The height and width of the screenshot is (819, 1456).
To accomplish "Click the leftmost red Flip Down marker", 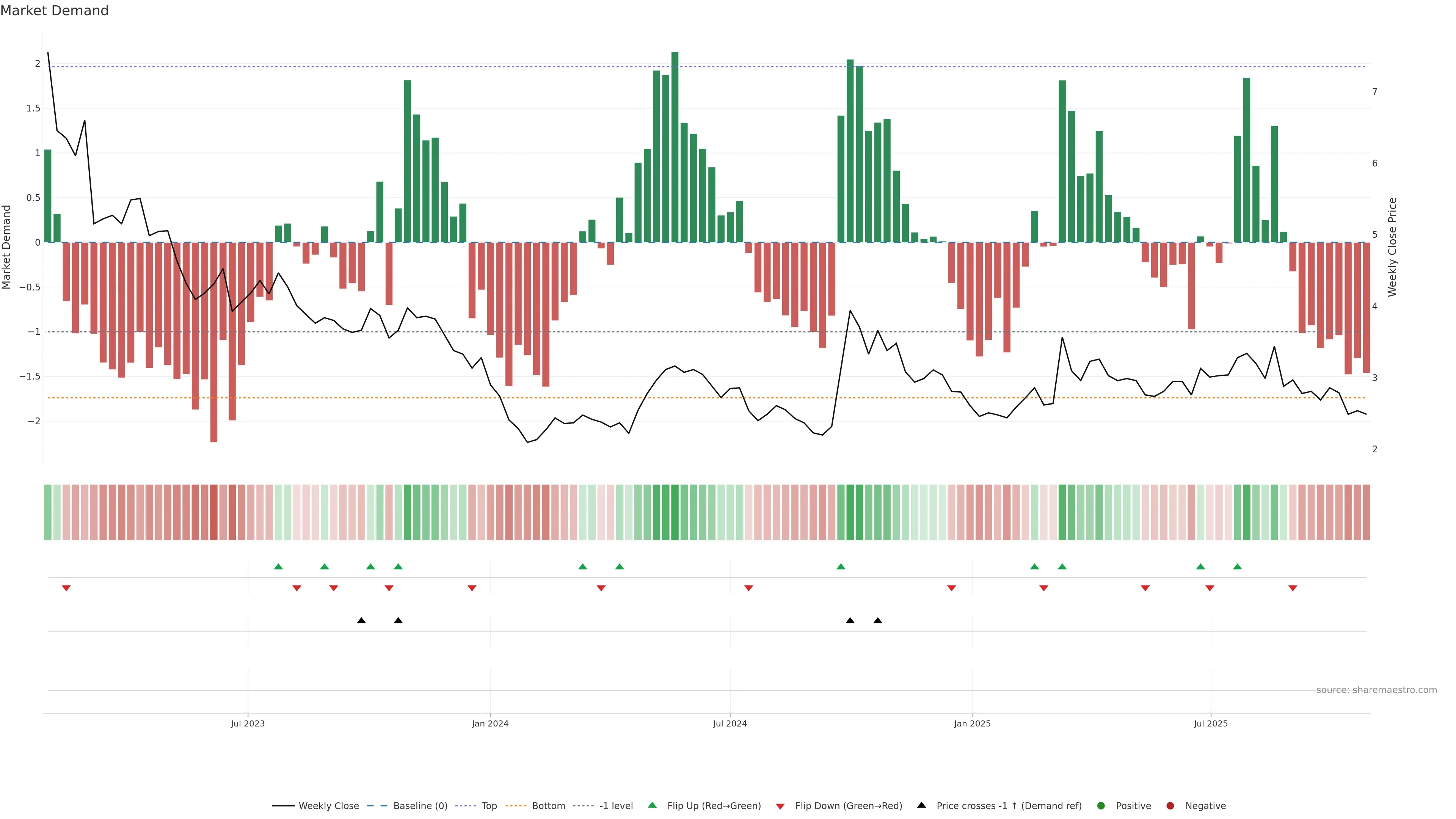I will pyautogui.click(x=66, y=588).
